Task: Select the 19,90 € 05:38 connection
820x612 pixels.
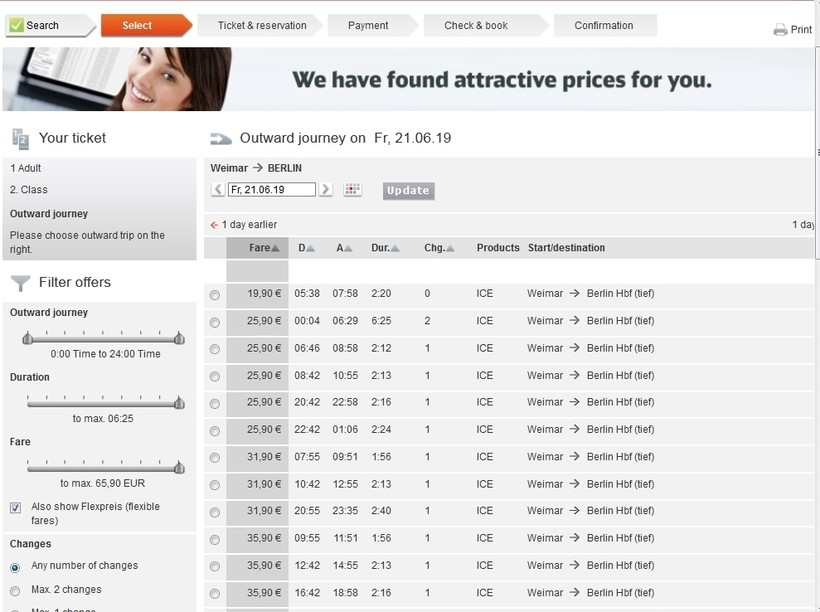Action: point(215,295)
